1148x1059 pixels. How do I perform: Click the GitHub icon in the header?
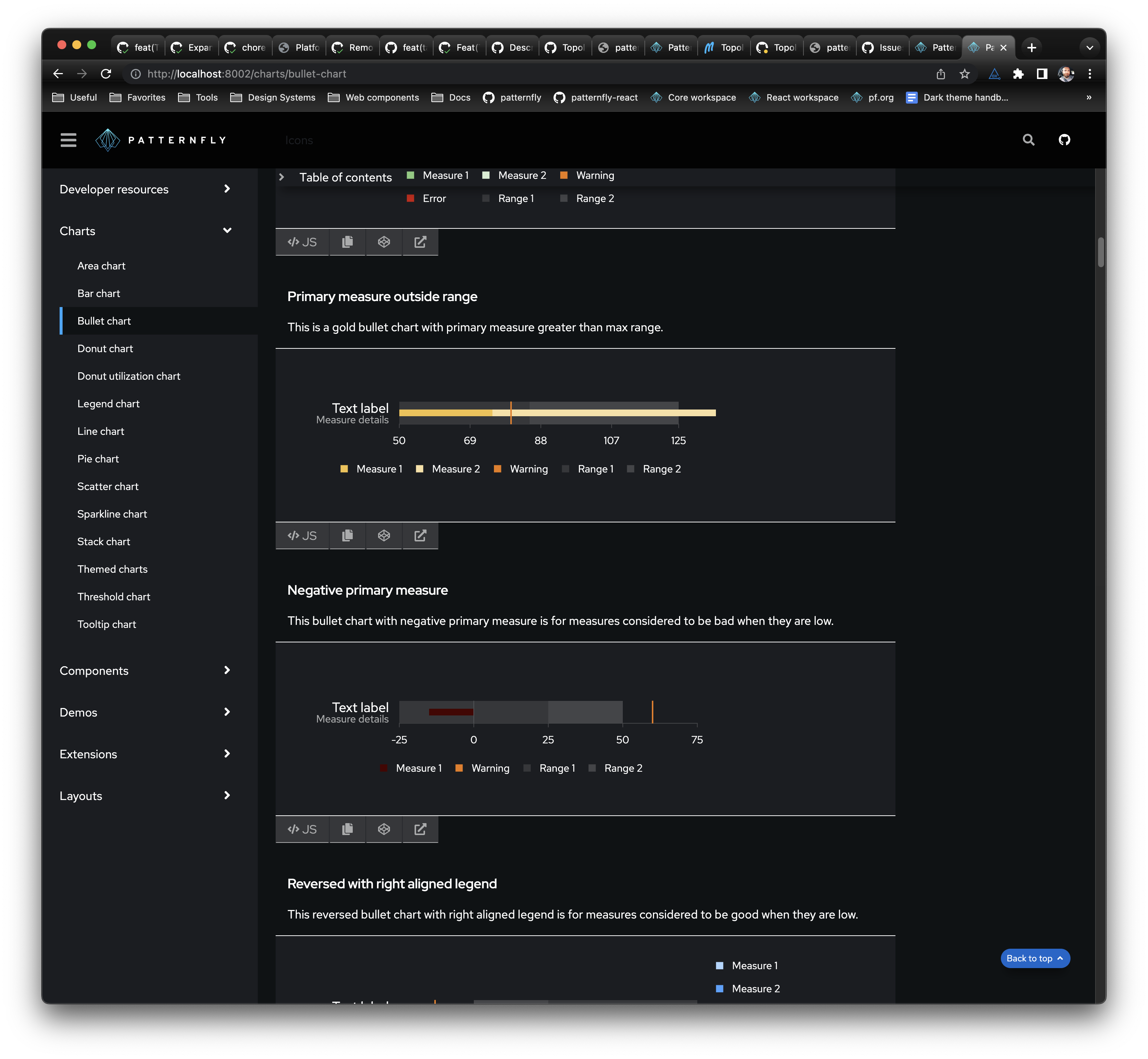(x=1064, y=140)
